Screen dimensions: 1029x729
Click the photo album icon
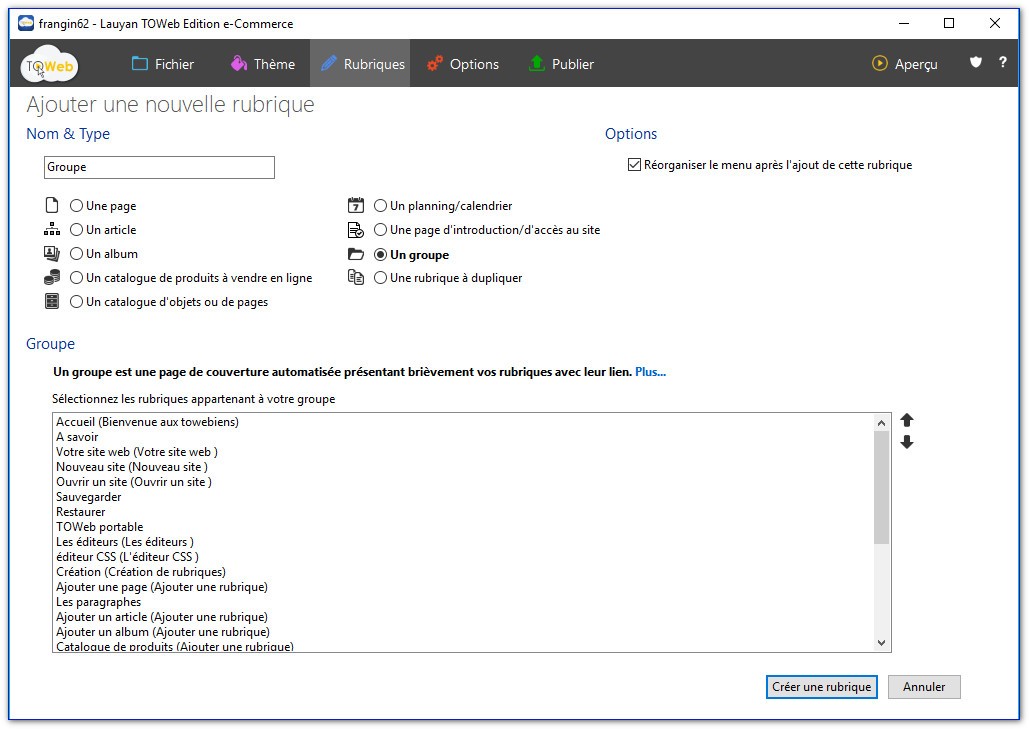coord(52,254)
